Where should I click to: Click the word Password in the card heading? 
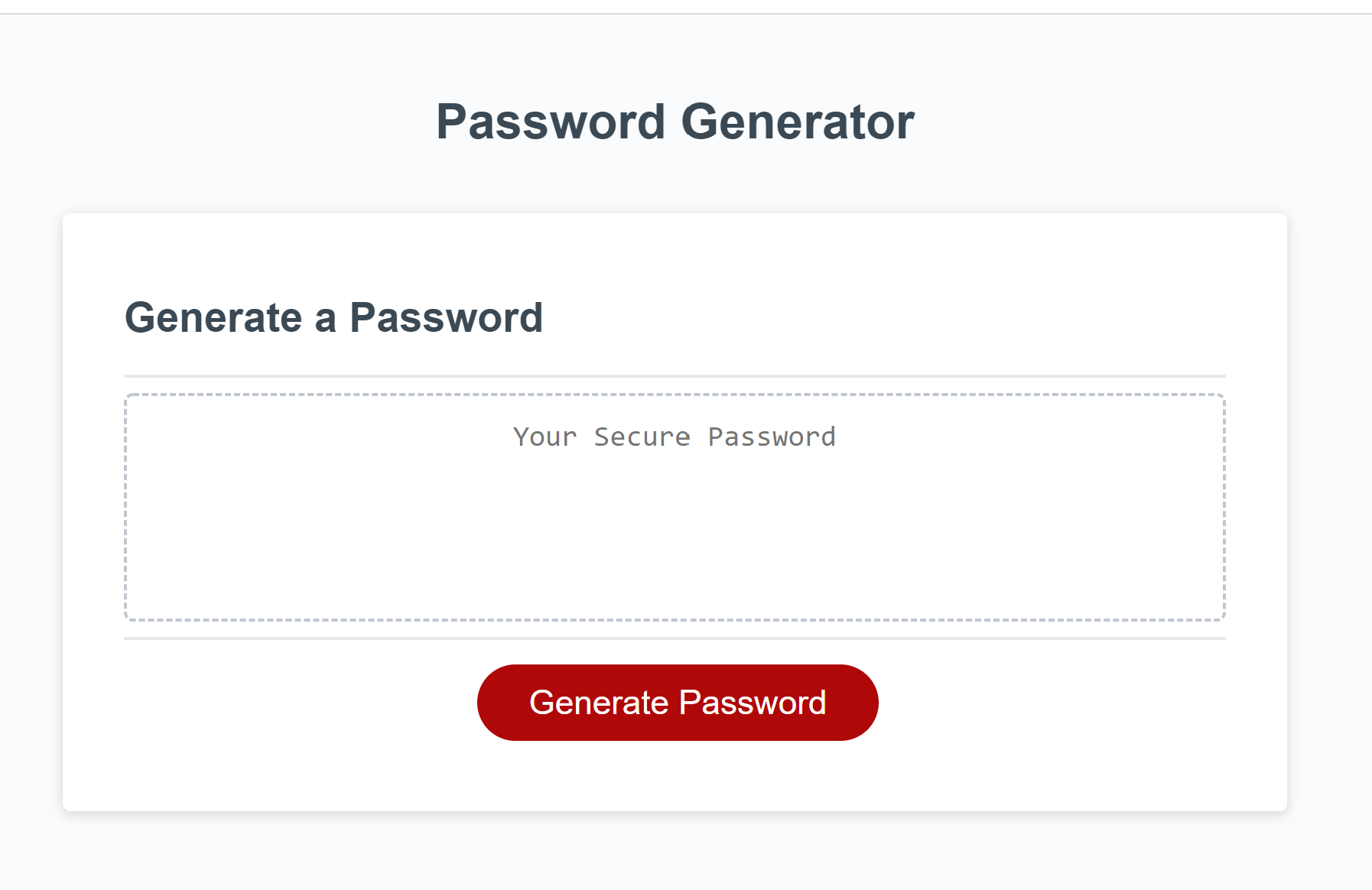447,317
